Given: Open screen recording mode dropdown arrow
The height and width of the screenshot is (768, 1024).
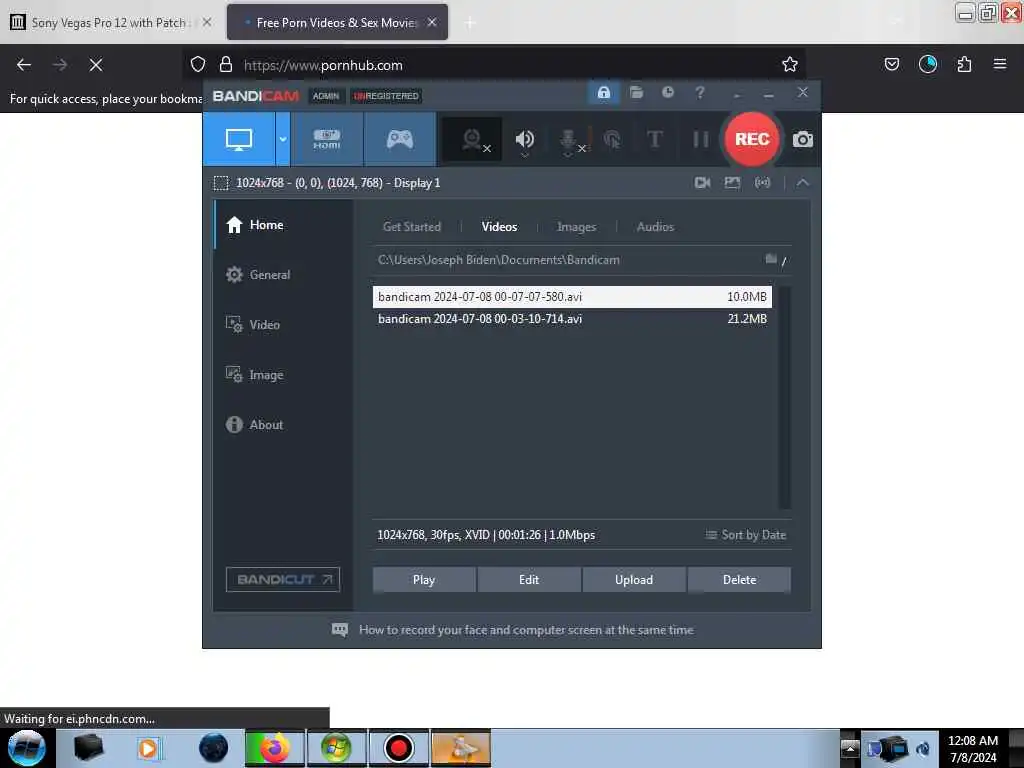Looking at the screenshot, I should 283,139.
